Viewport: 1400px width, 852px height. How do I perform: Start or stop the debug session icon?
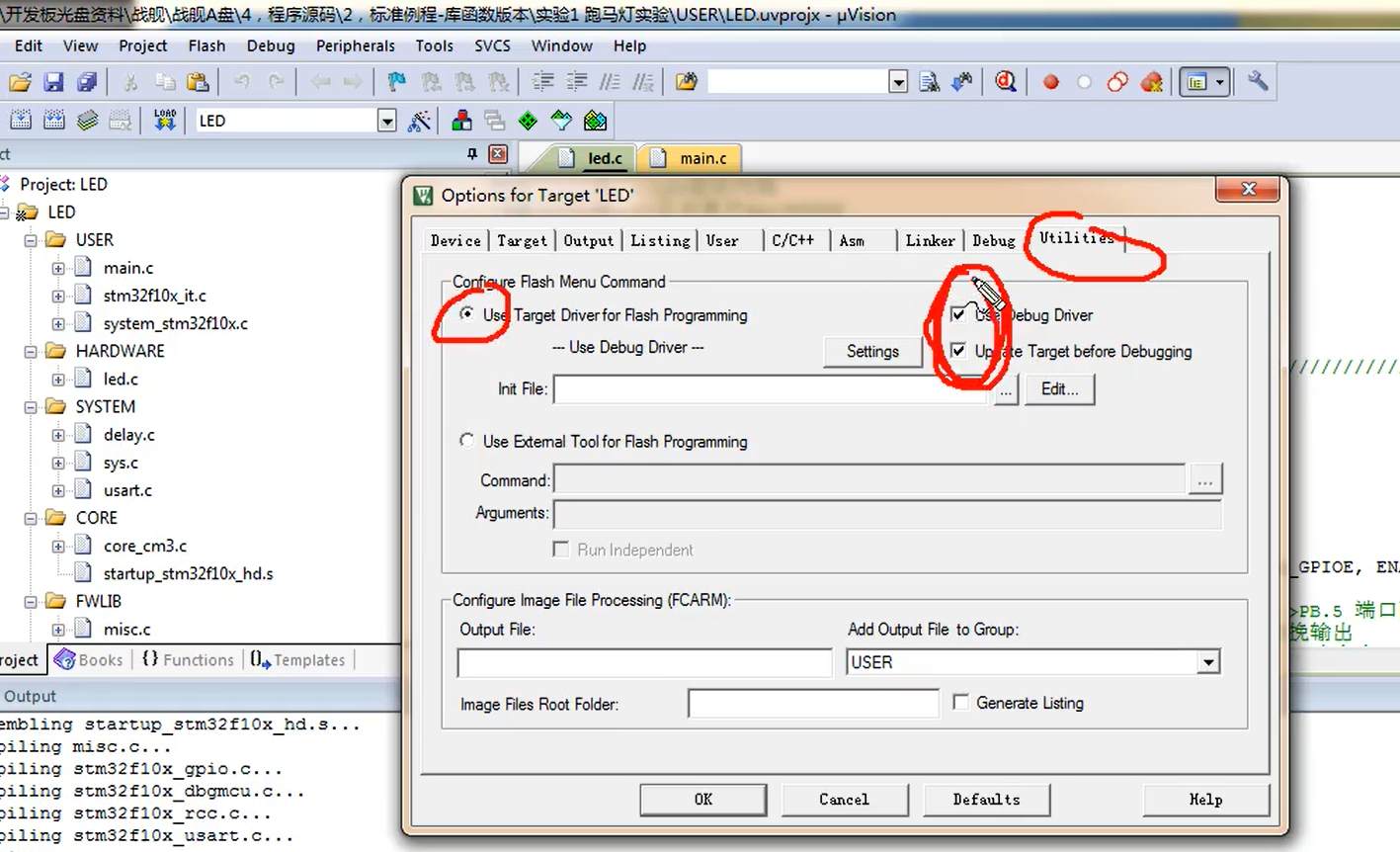(x=1005, y=82)
